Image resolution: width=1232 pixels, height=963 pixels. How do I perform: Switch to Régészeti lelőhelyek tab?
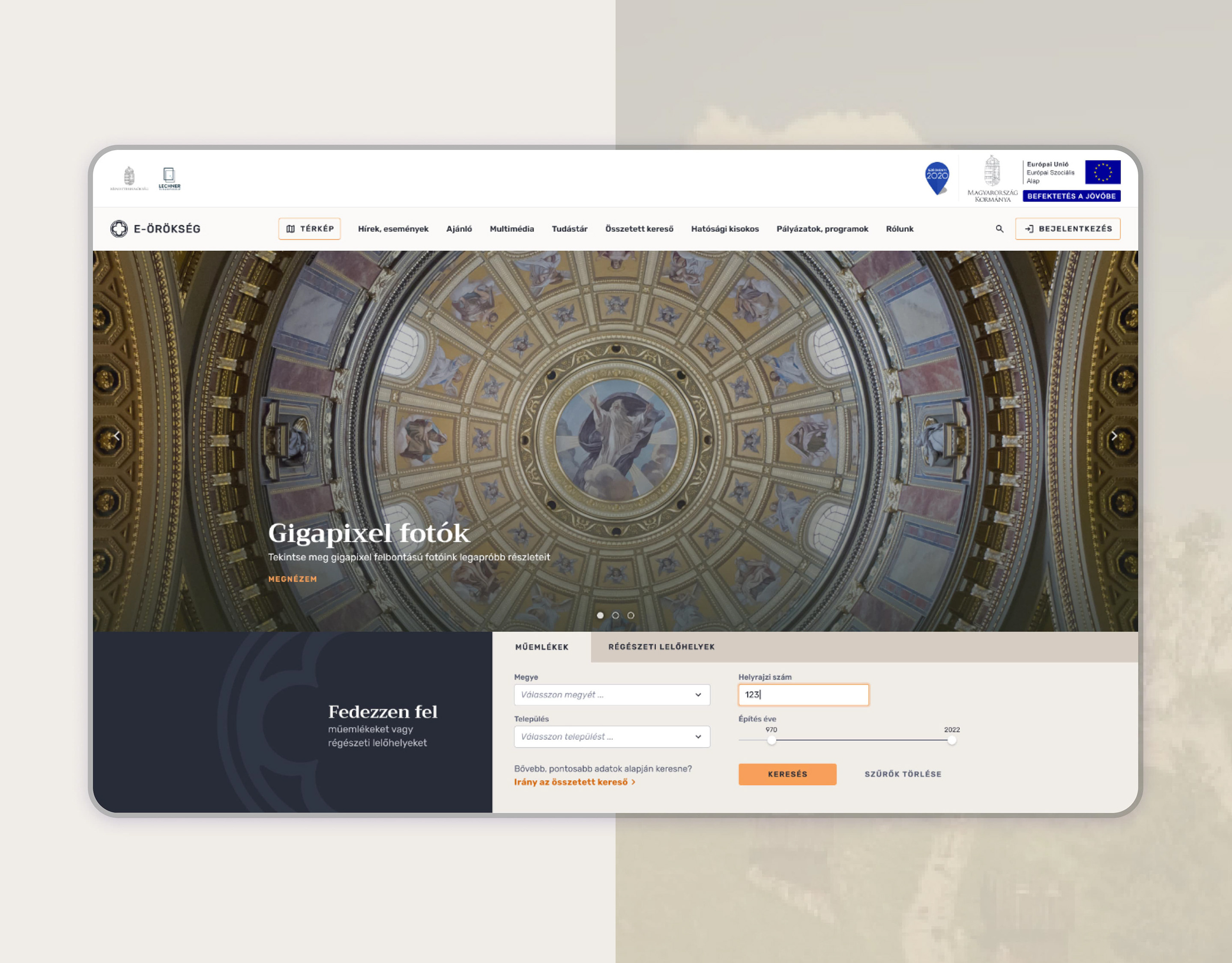(x=661, y=646)
